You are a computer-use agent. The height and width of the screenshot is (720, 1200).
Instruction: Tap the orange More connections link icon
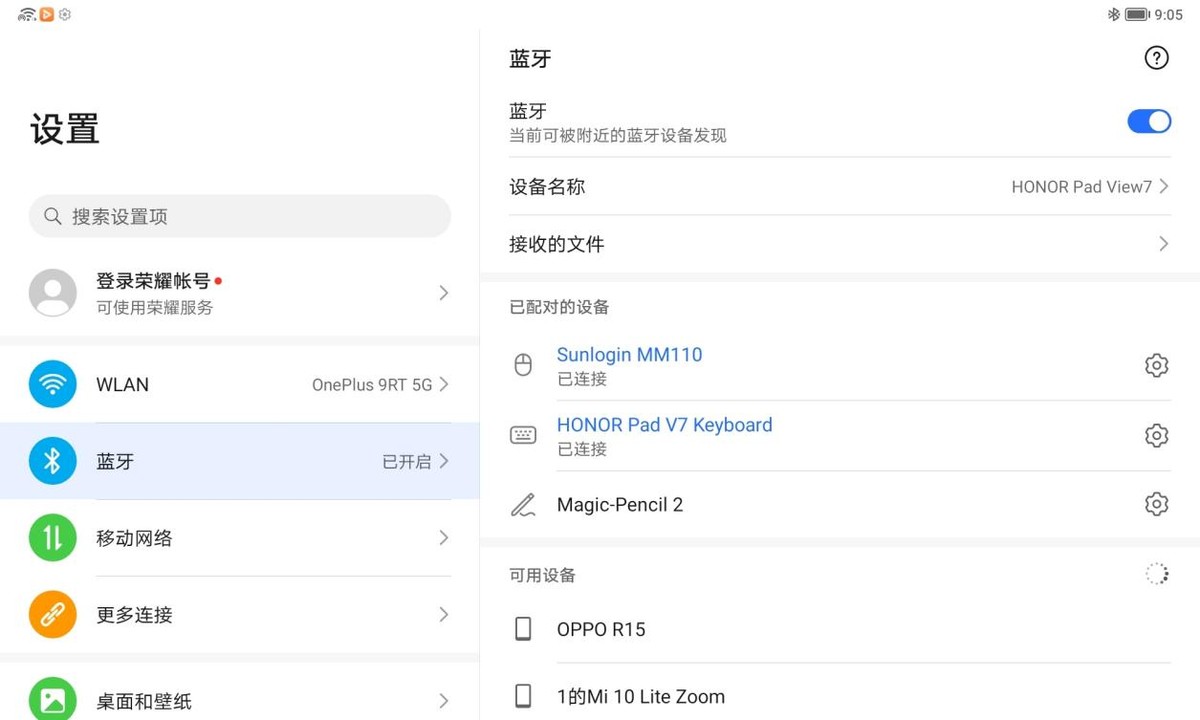pos(53,615)
